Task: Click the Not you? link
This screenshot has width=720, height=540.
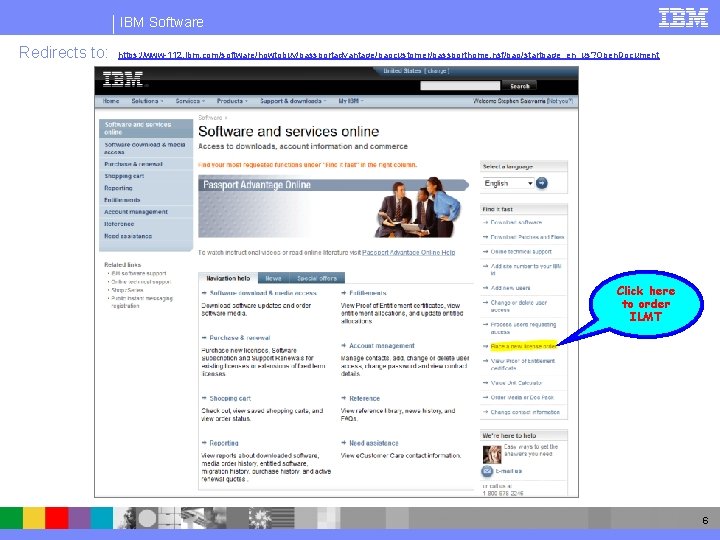Action: [x=560, y=101]
